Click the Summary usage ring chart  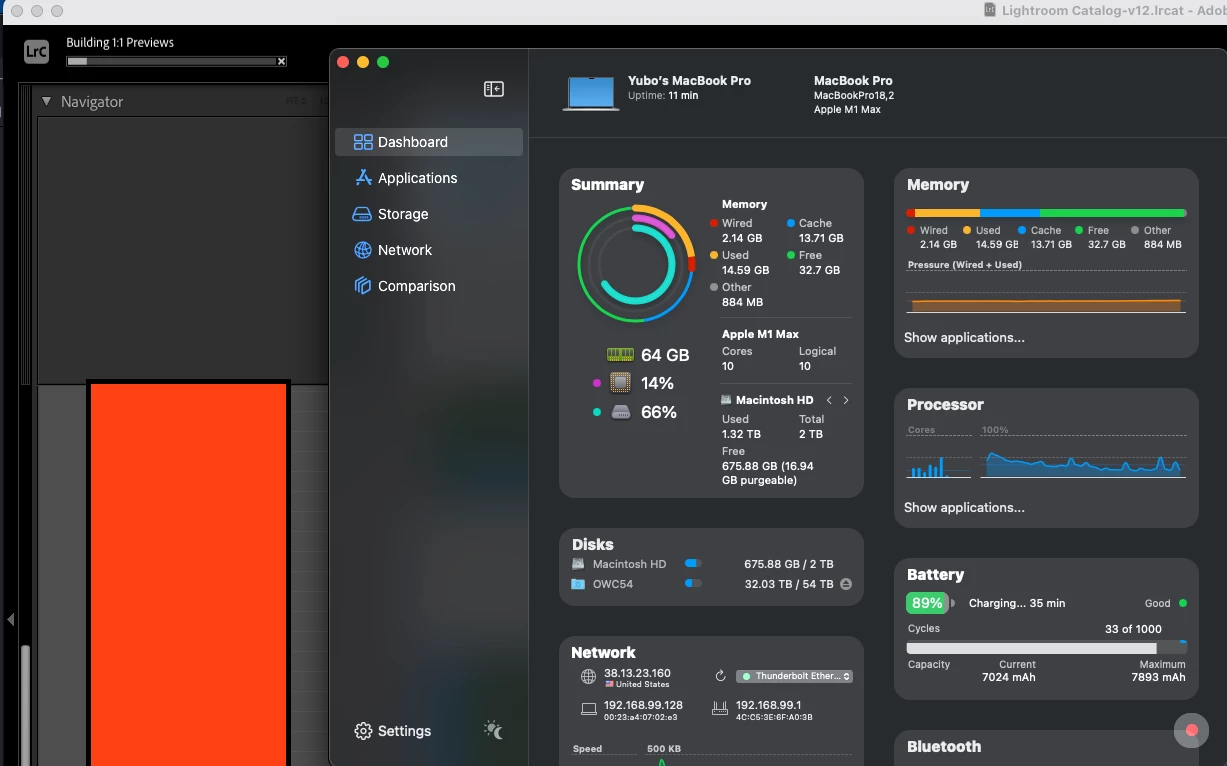point(636,264)
